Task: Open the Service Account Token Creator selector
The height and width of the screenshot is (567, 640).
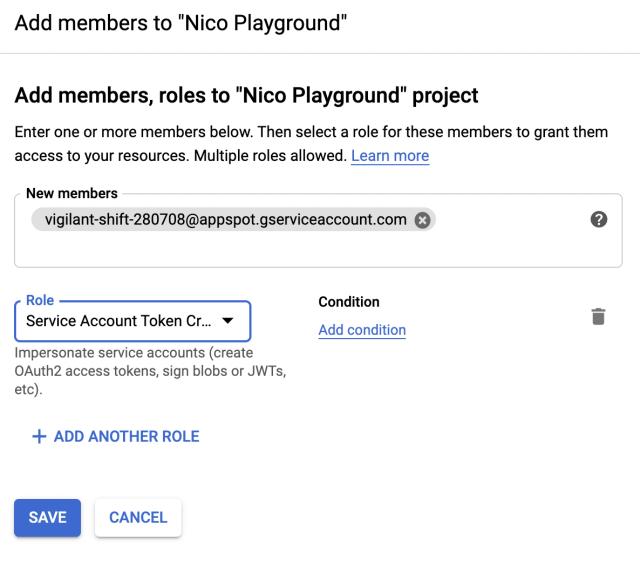Action: click(x=120, y=322)
